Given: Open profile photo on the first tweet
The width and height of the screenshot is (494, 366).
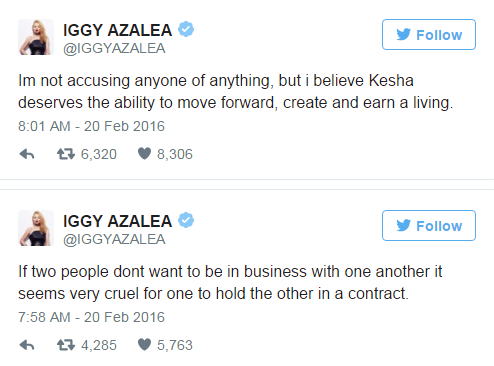Looking at the screenshot, I should point(36,37).
